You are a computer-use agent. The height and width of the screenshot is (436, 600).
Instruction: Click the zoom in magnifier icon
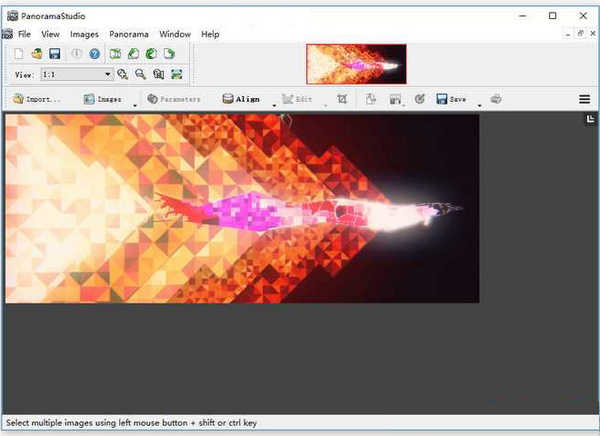pyautogui.click(x=122, y=74)
